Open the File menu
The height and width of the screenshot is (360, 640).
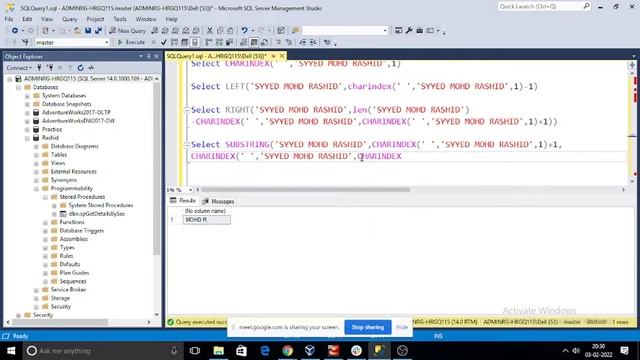tap(9, 19)
